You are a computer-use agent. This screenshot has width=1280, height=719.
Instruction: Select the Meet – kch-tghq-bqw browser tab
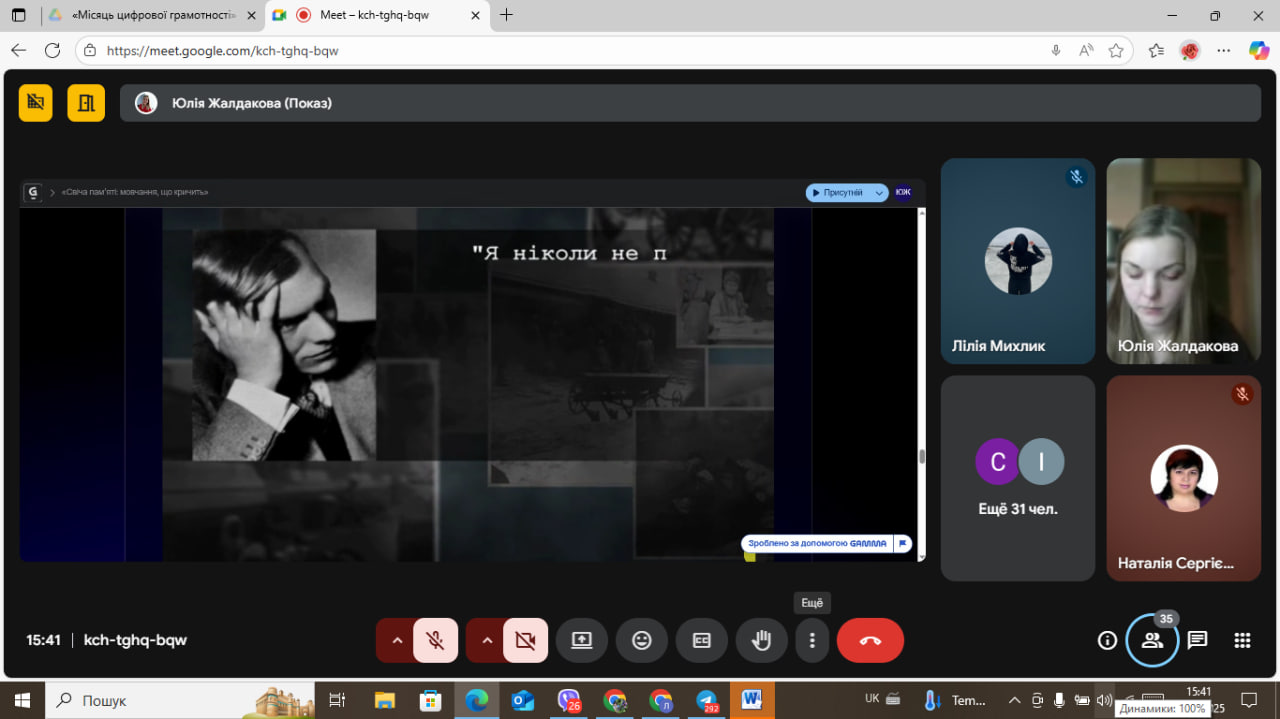click(375, 15)
